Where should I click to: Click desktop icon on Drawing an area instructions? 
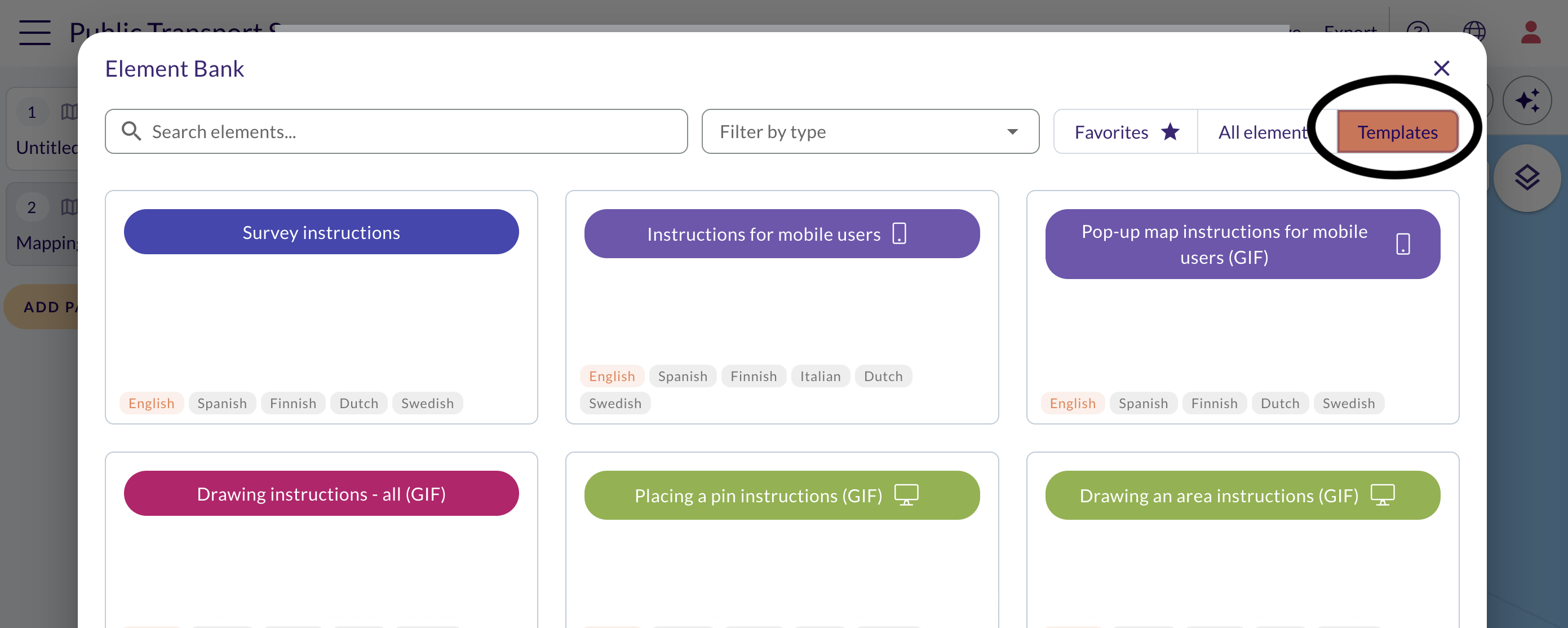1382,495
